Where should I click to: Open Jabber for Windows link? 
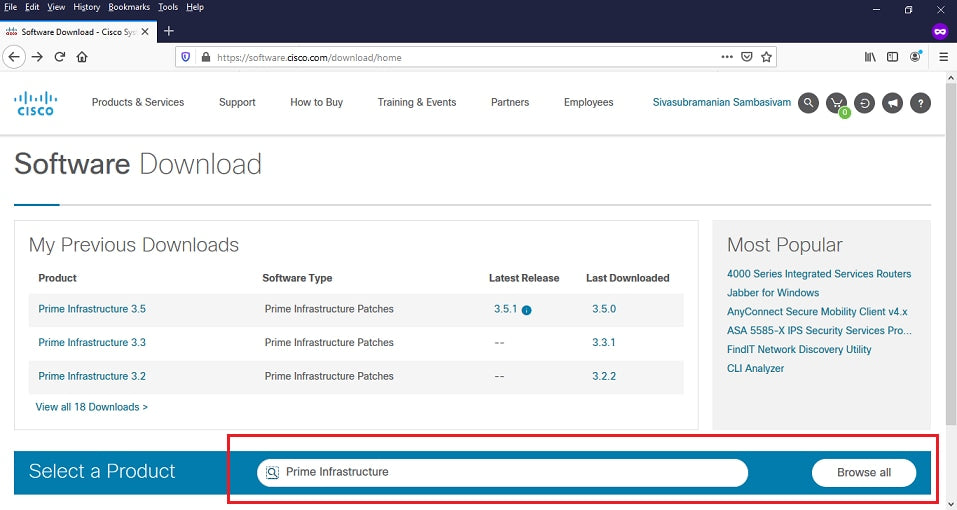tap(773, 293)
